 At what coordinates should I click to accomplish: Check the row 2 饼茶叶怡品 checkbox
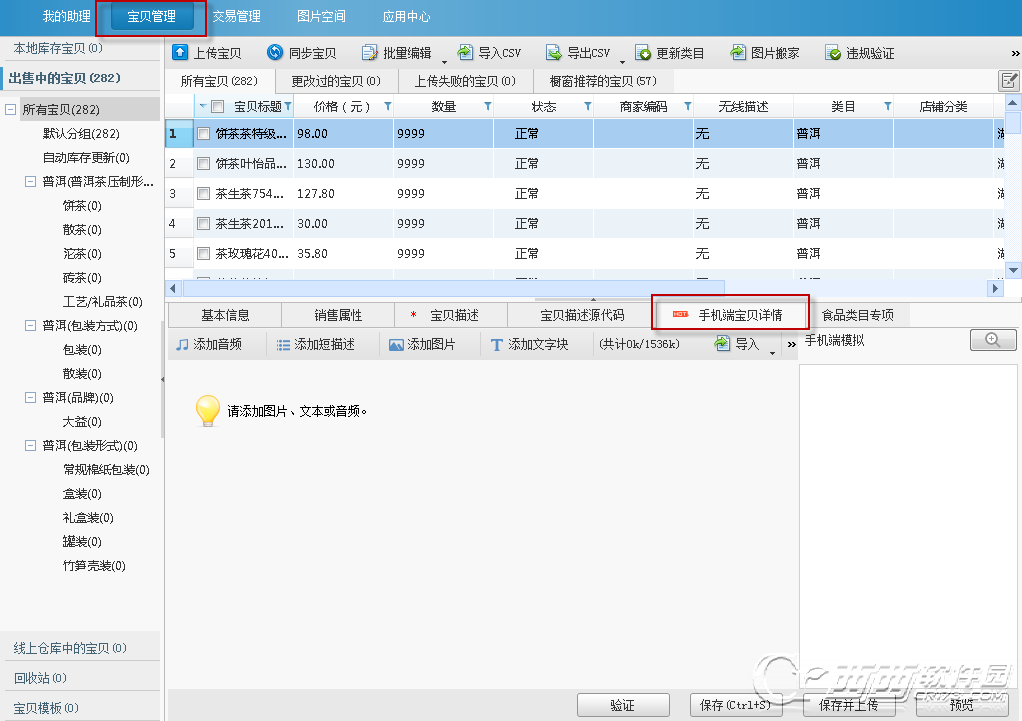[203, 164]
